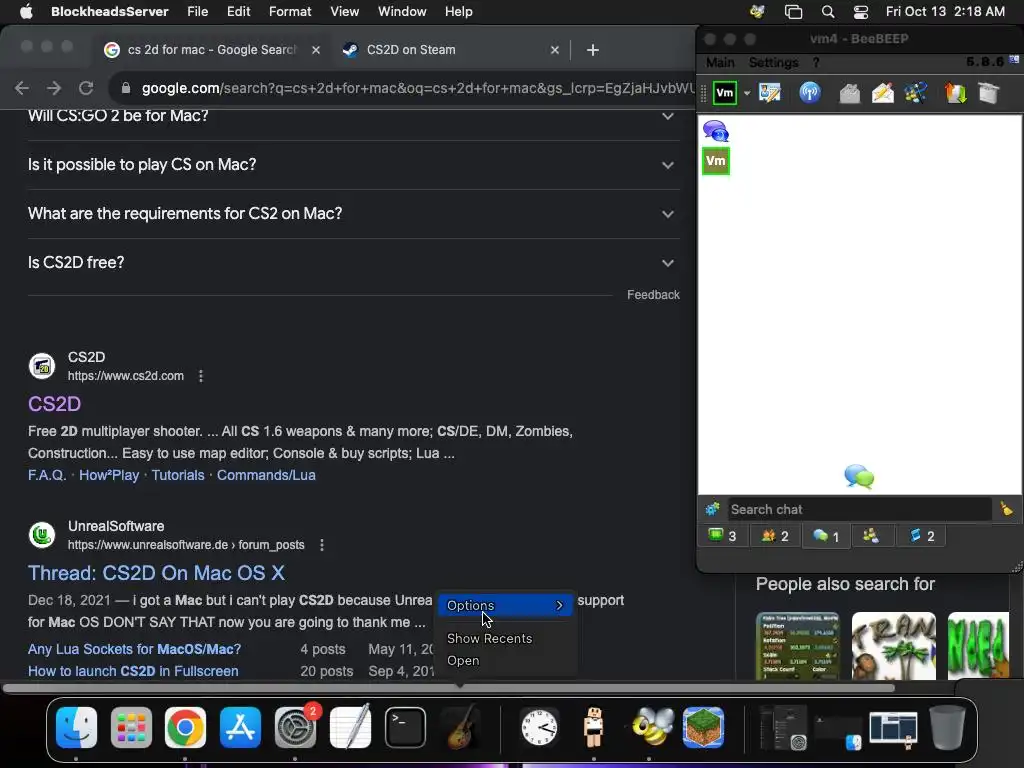The width and height of the screenshot is (1024, 768).
Task: Open the F.A.Q. sitelink under CS2D
Action: coord(47,475)
